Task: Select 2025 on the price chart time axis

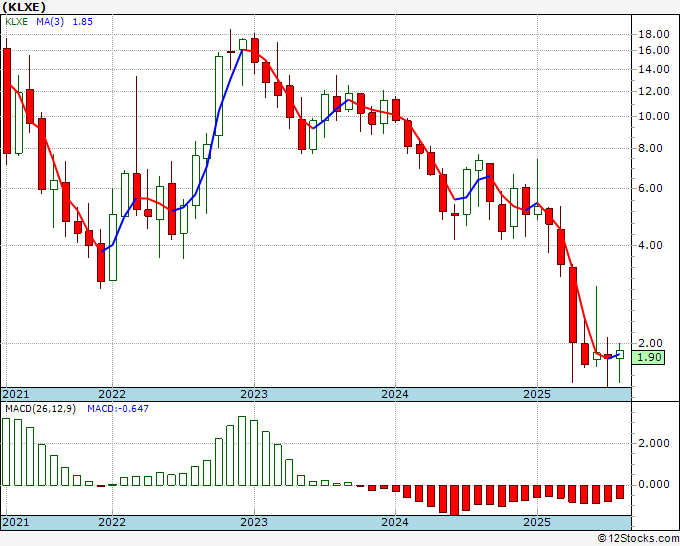Action: coord(537,394)
